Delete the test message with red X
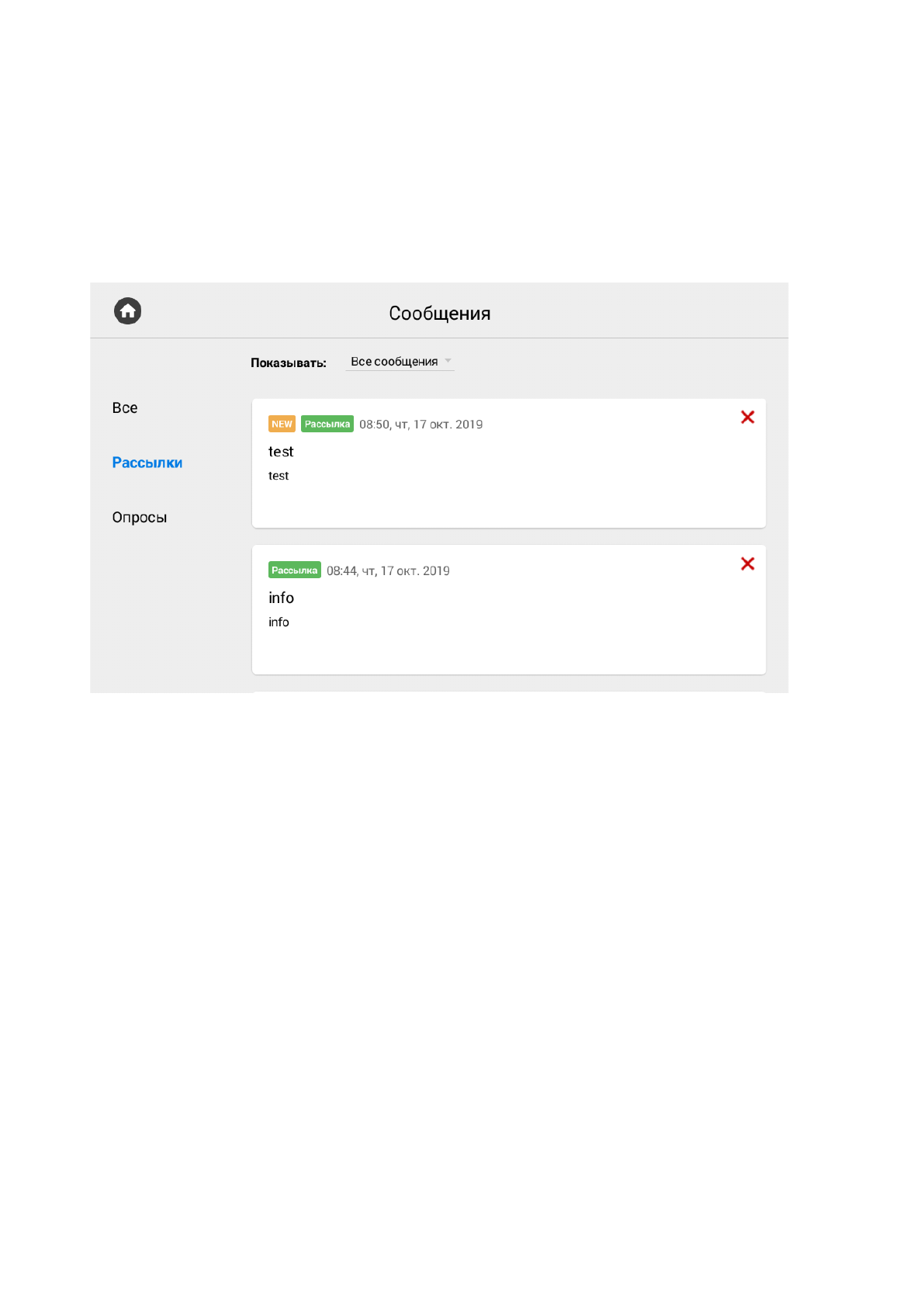The width and height of the screenshot is (924, 1307). [x=747, y=418]
